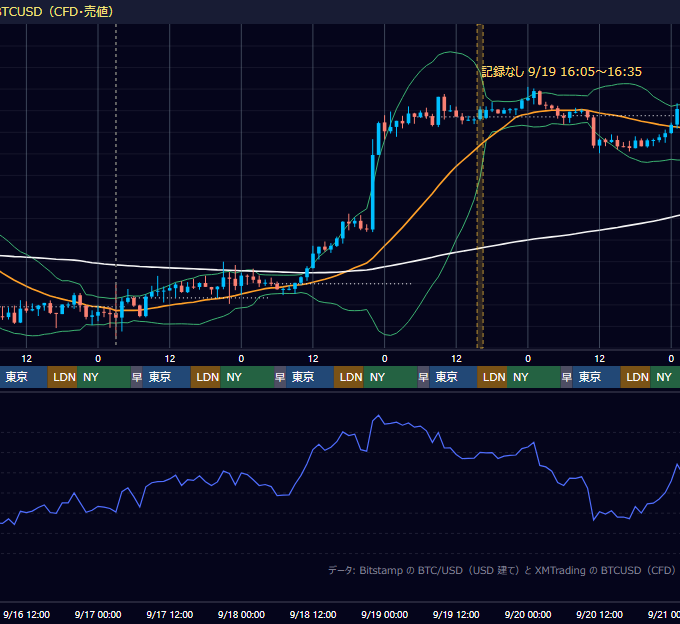This screenshot has height=624, width=680.
Task: Click the 9/18 12:00 date label
Action: click(313, 614)
